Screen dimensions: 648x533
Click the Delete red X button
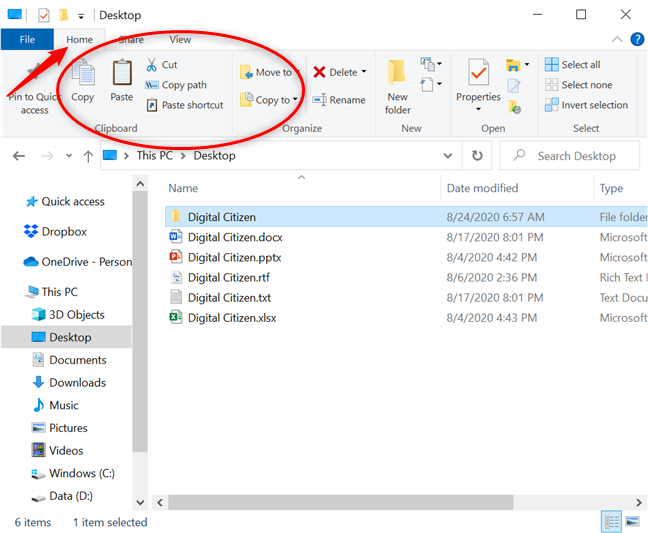click(x=335, y=72)
